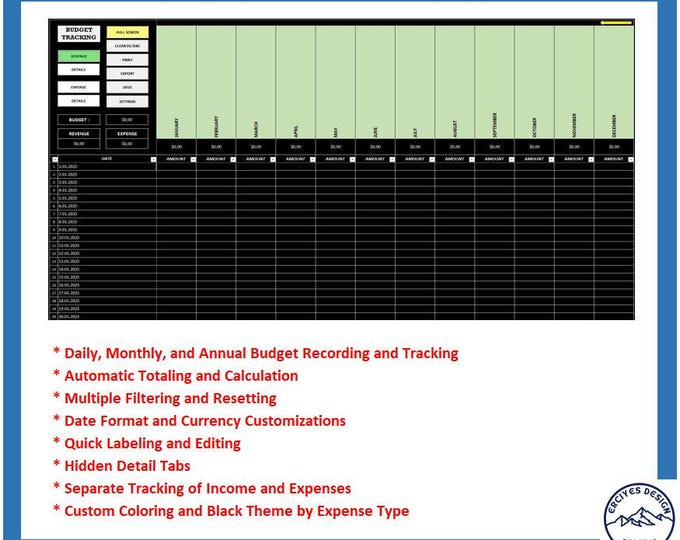Image resolution: width=680 pixels, height=540 pixels.
Task: Select the date cell 19.01.2025
Action: point(107,309)
